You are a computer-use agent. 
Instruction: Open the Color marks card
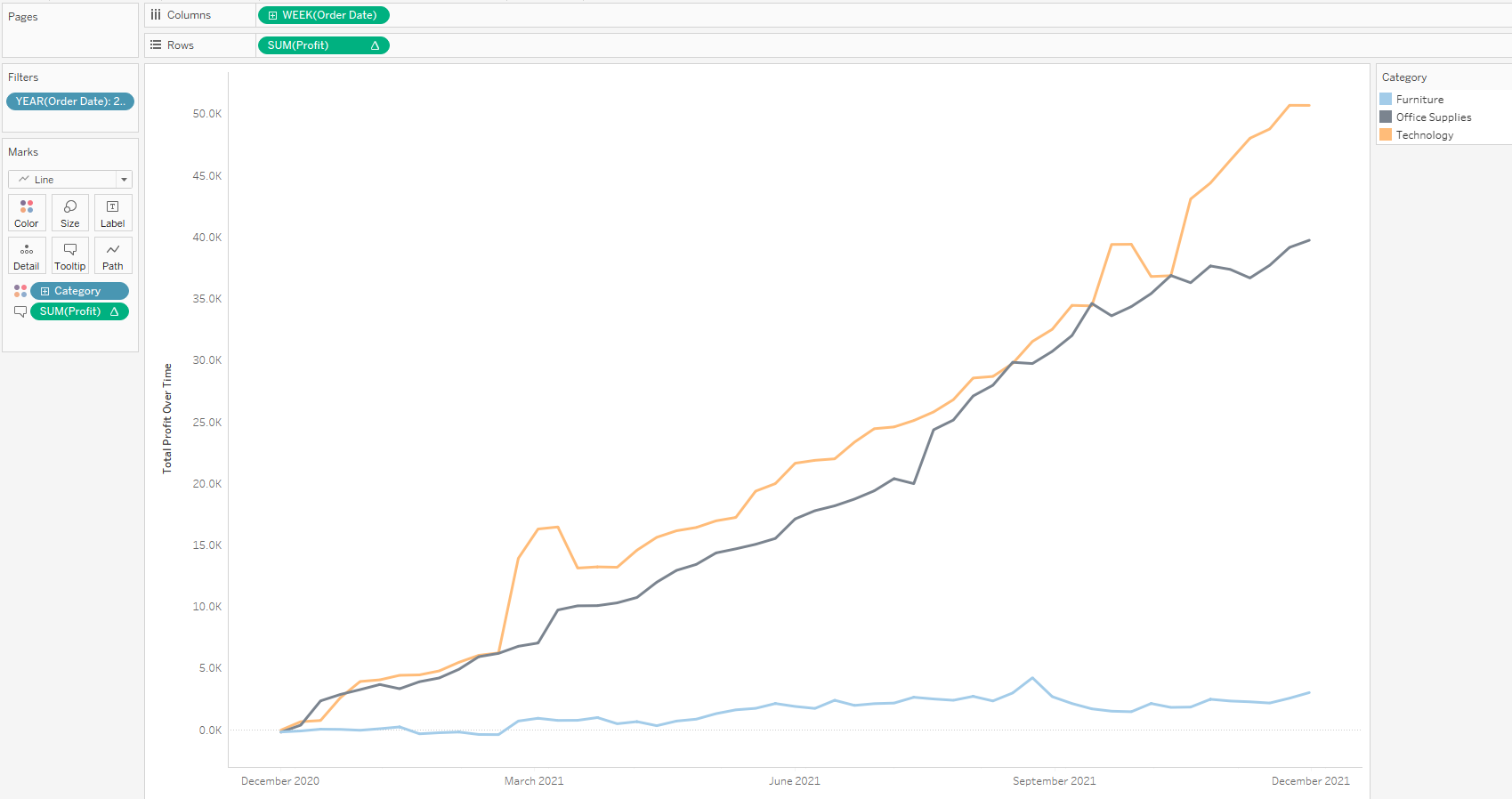pos(27,213)
